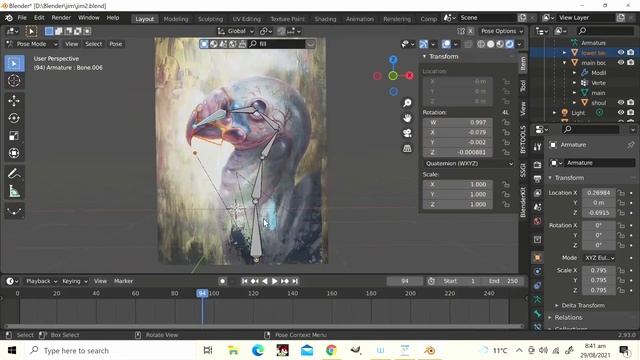Click the zoom viewport magnifier icon
The image size is (640, 360).
(x=407, y=103)
